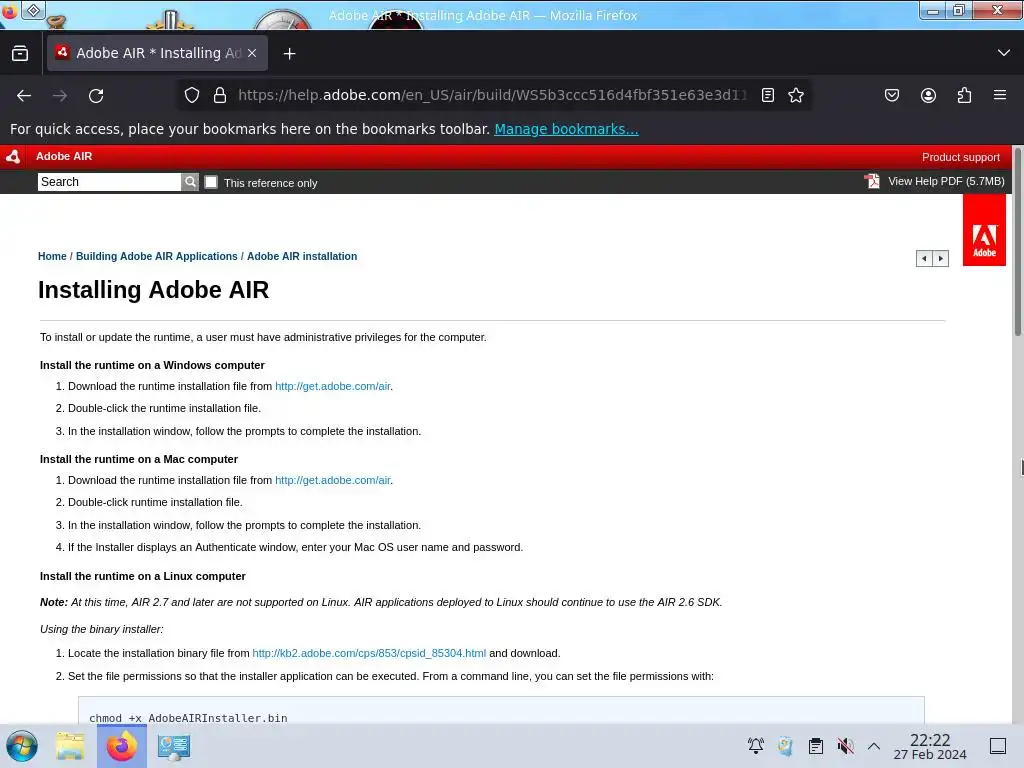The height and width of the screenshot is (768, 1024).
Task: Open Building Adobe AIR Applications breadcrumb
Action: pos(157,257)
